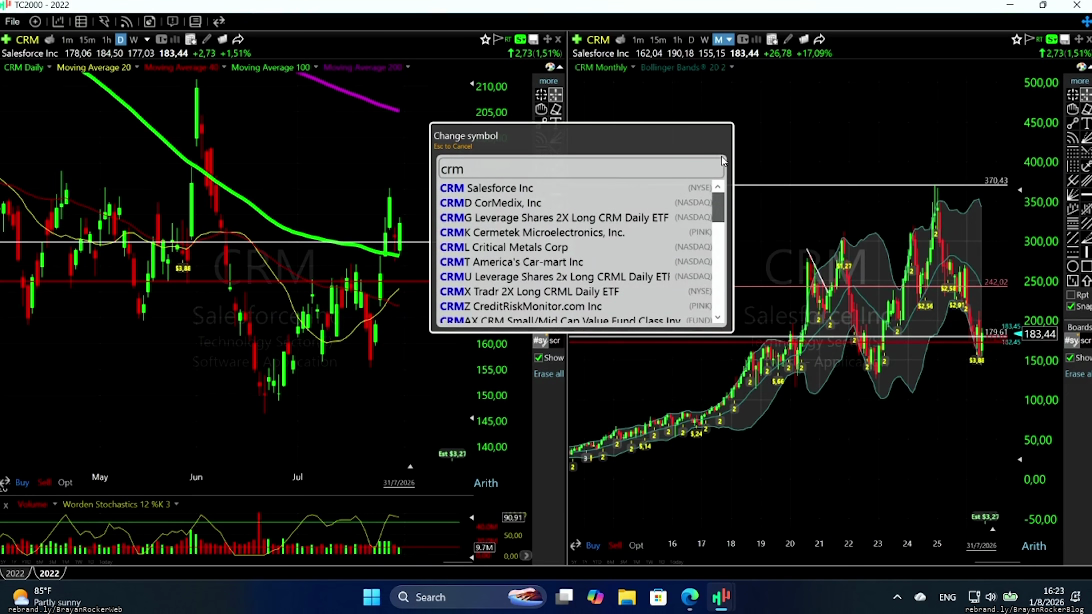Select CRMZ CreditRiskMonitor.com Inc
The image size is (1092, 614).
pyautogui.click(x=575, y=306)
